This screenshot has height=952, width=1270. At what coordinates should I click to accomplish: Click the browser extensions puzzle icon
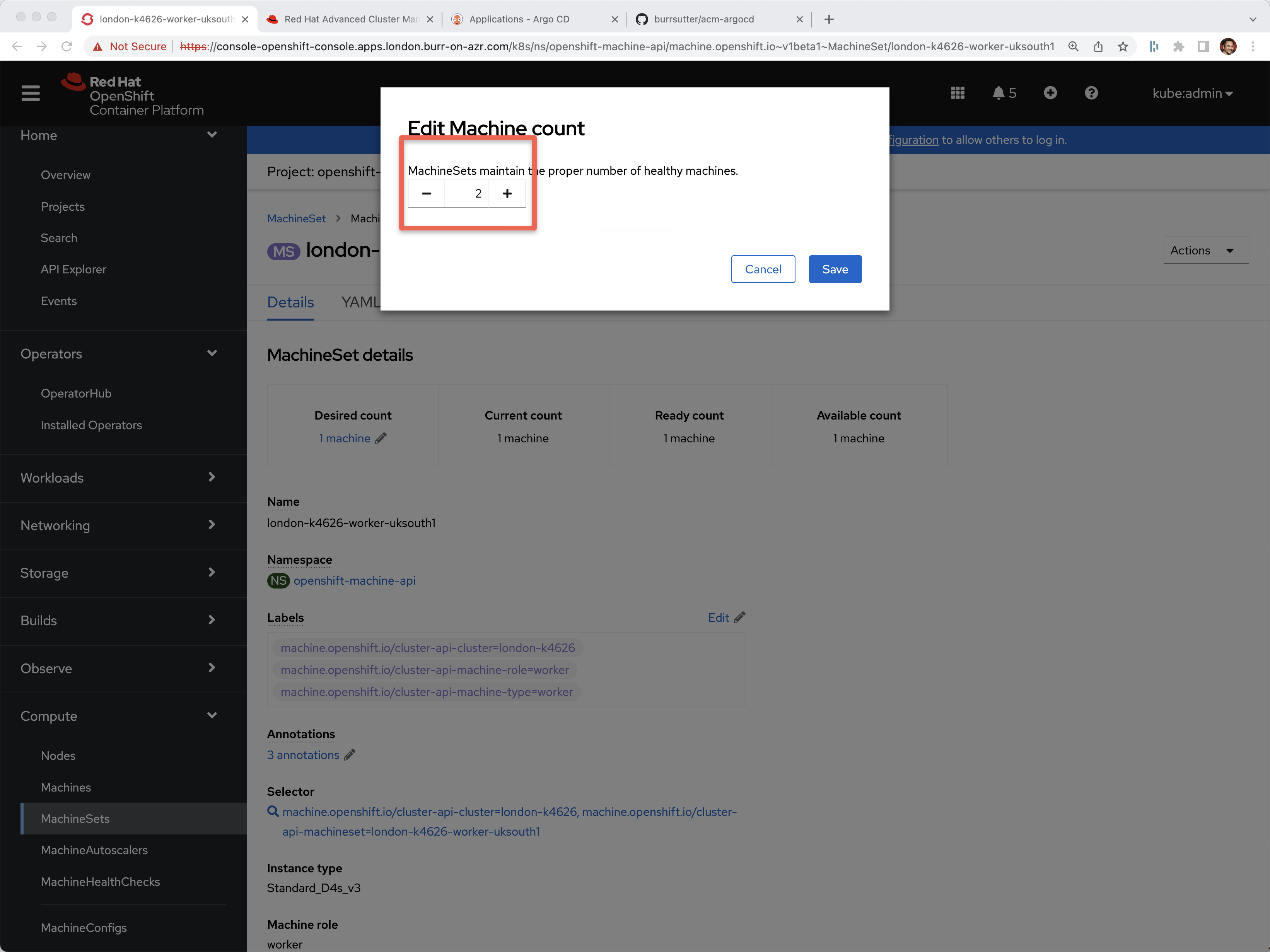point(1178,46)
